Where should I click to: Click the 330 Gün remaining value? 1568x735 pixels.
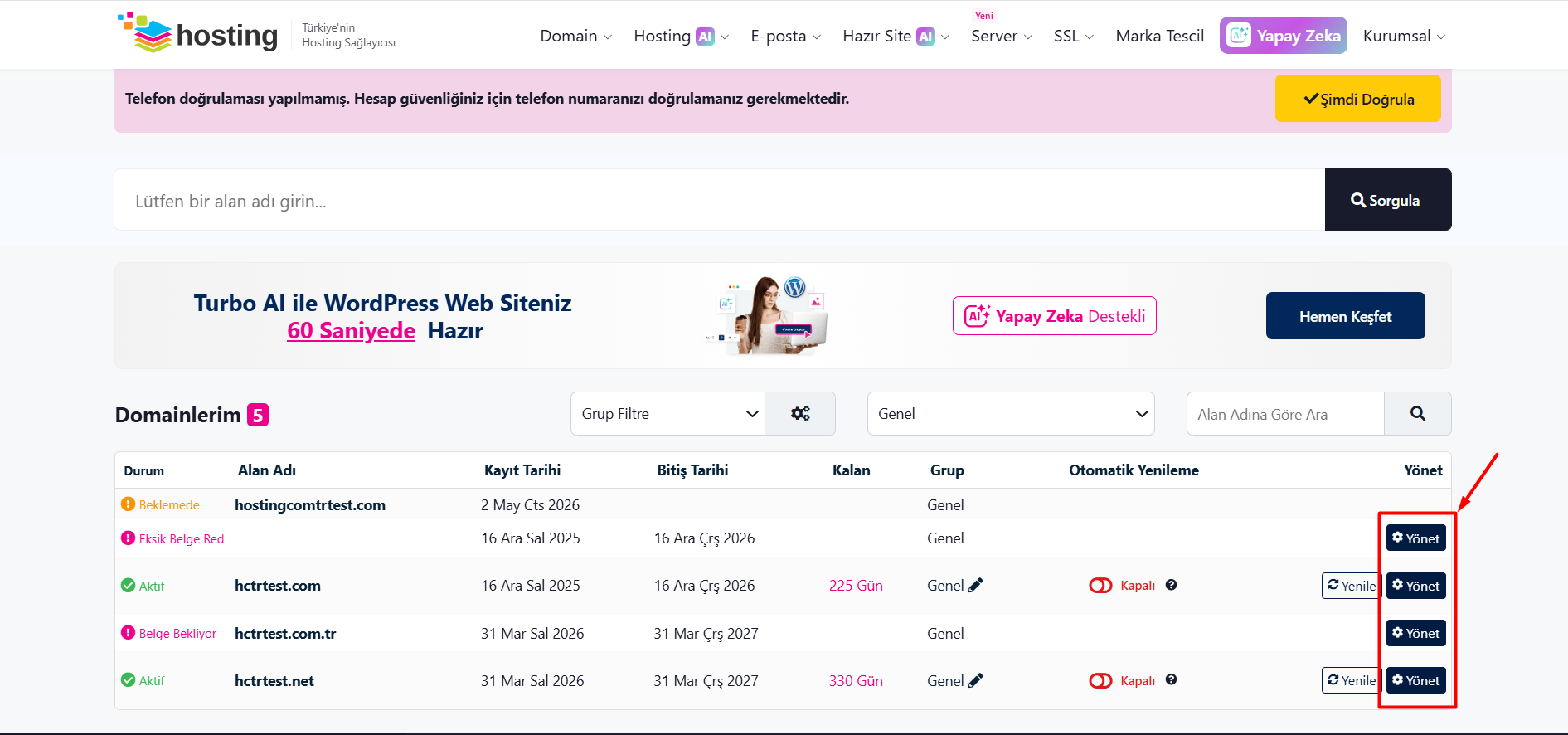[x=856, y=680]
